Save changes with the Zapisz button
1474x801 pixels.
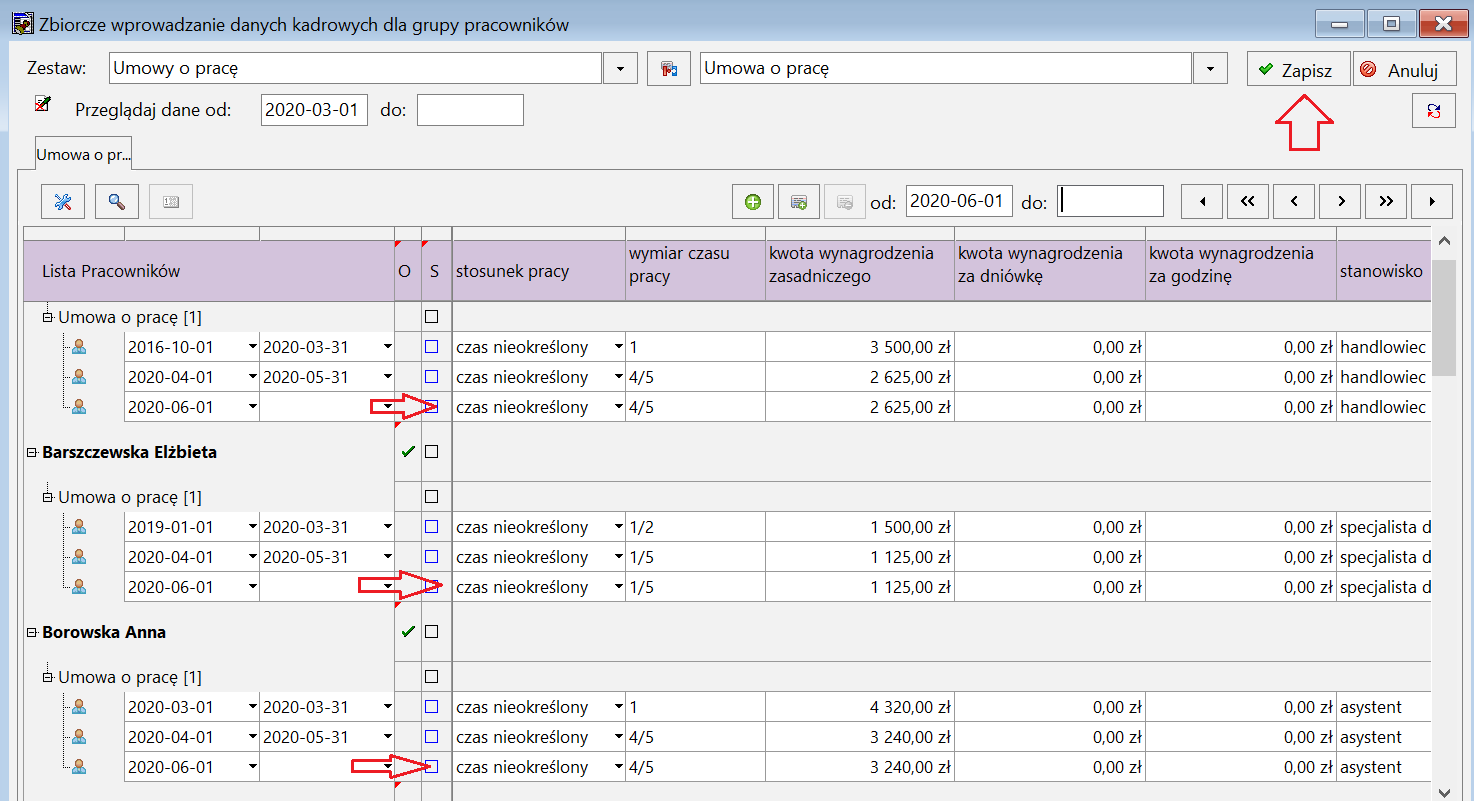(x=1298, y=70)
